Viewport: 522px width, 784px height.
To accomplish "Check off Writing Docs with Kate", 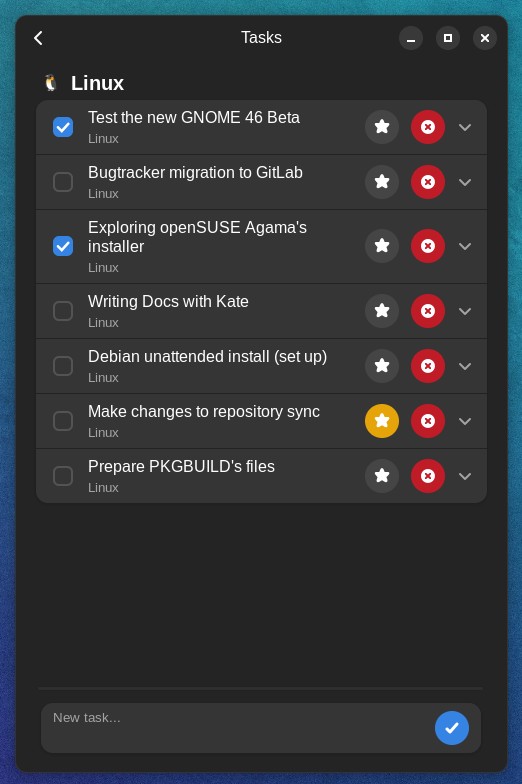I will coord(63,311).
